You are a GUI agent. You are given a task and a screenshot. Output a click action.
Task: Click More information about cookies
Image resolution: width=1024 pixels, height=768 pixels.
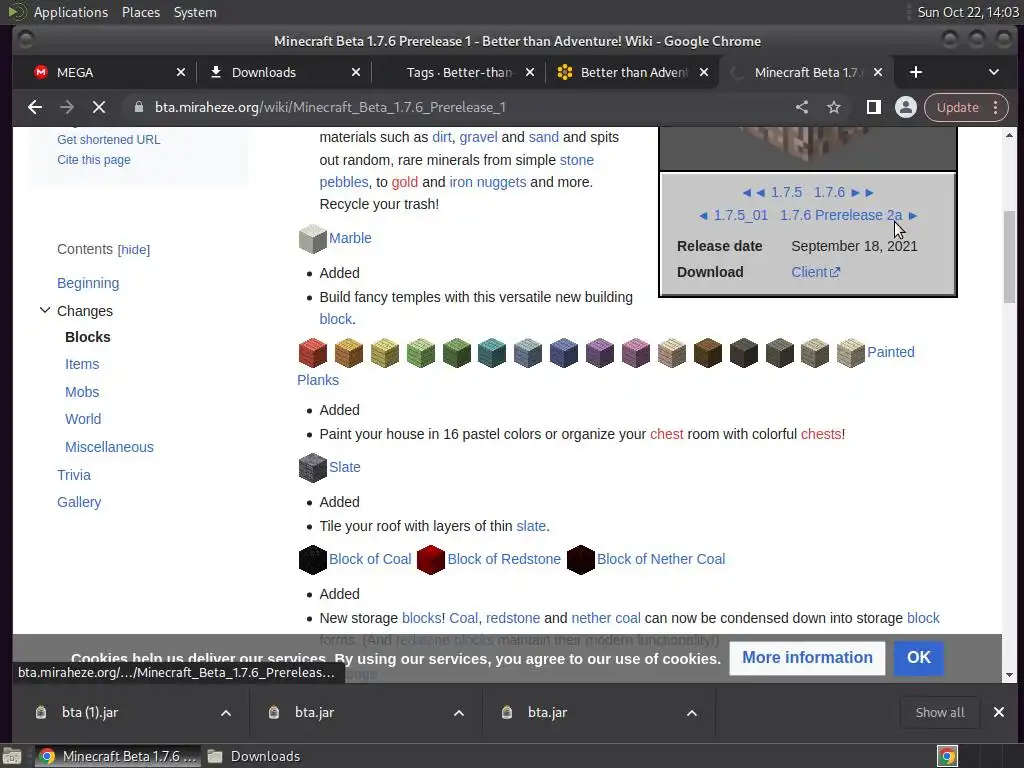click(x=807, y=658)
